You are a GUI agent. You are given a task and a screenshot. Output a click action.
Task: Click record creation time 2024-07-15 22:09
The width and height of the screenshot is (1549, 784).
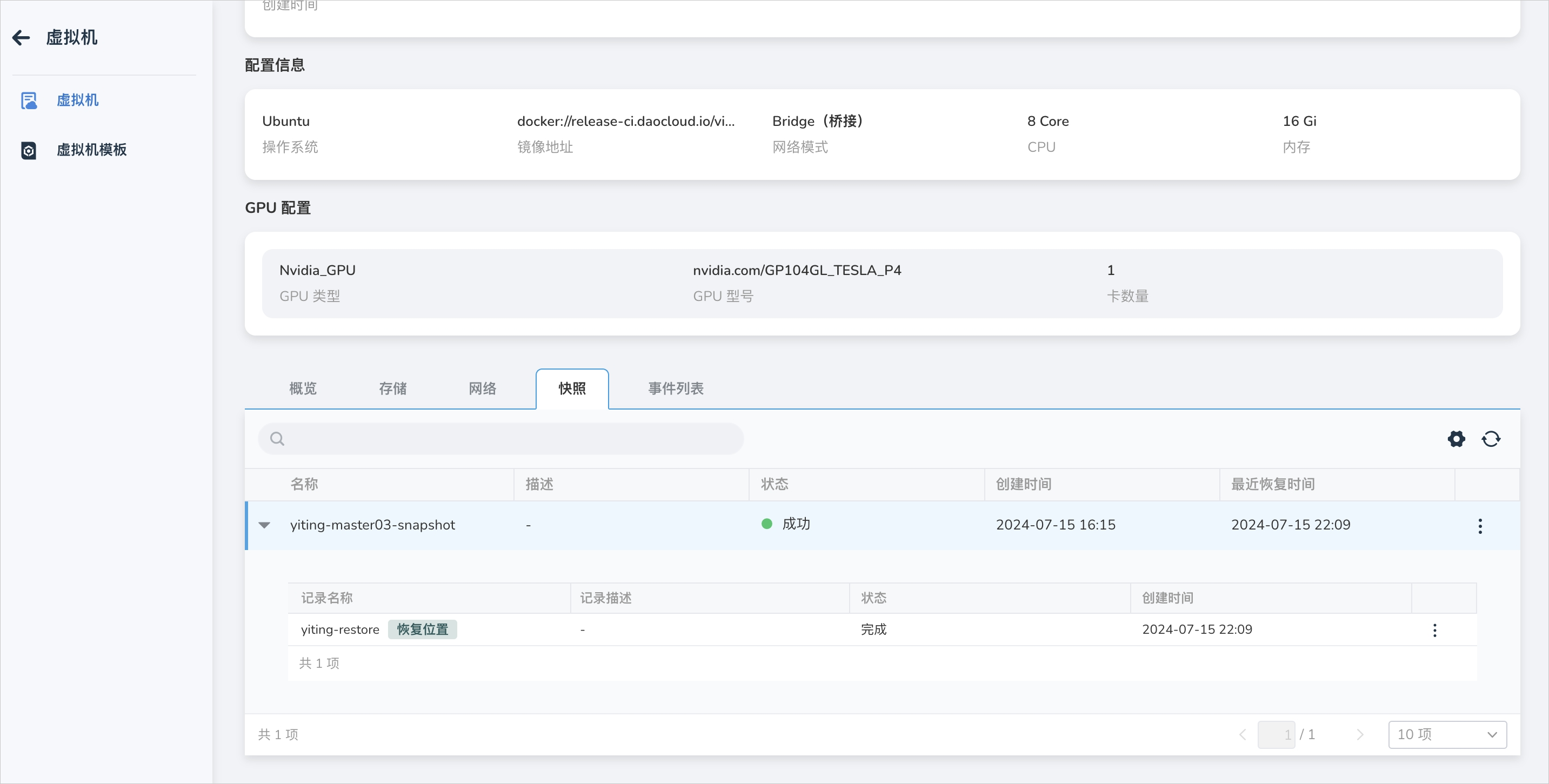click(x=1197, y=629)
